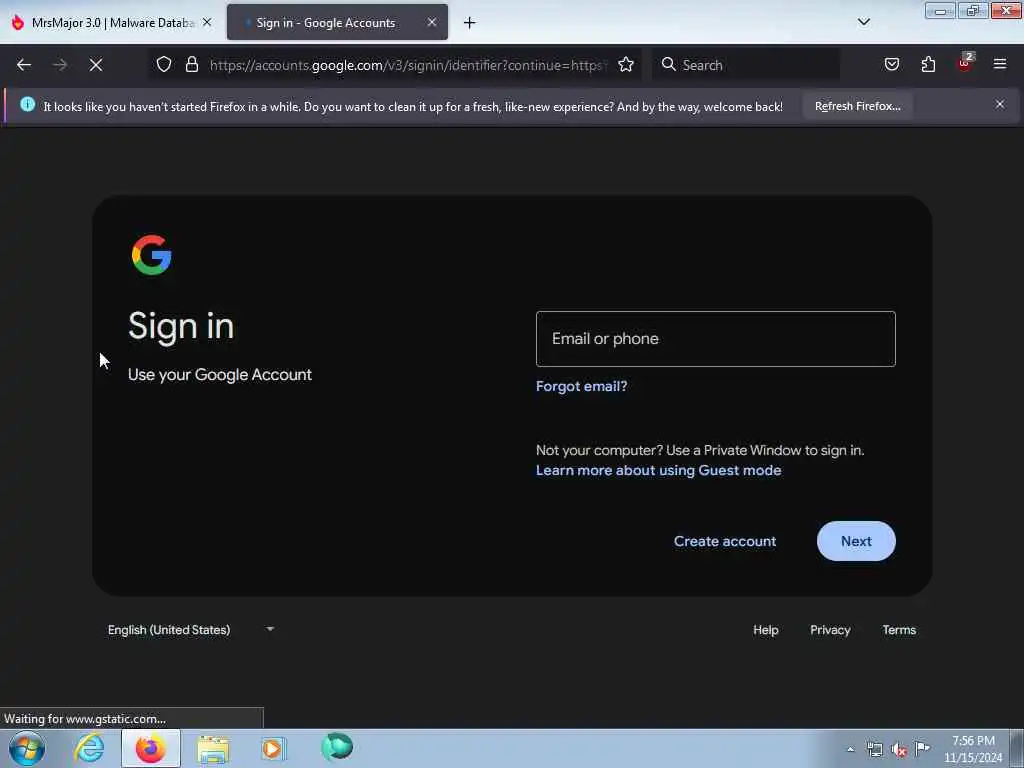Viewport: 1024px width, 768px height.
Task: Select the Sign in - Google Accounts tab
Action: point(337,22)
